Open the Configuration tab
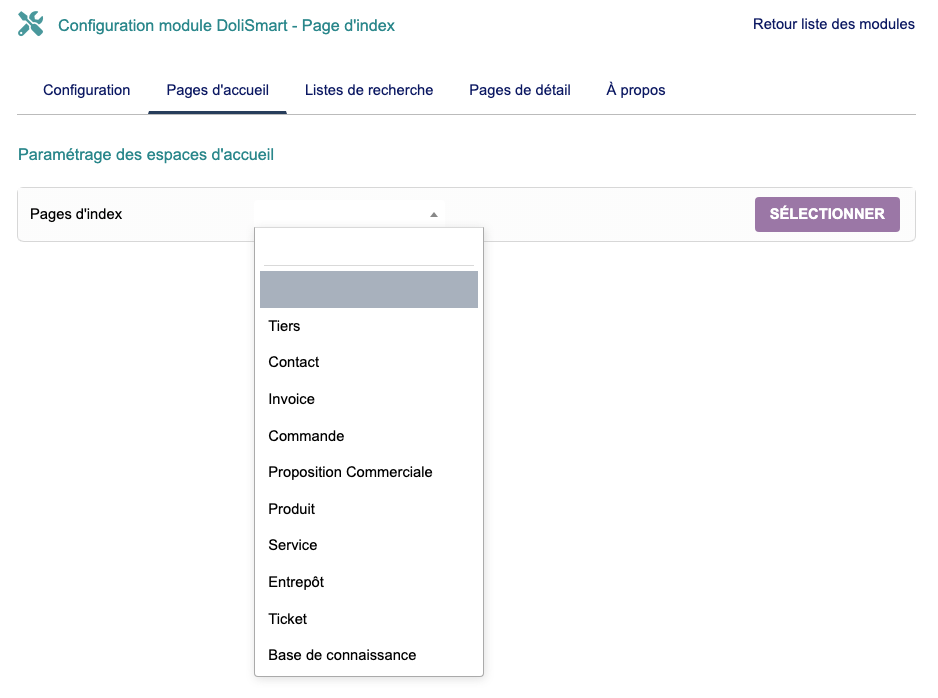The image size is (938, 698). pos(86,90)
